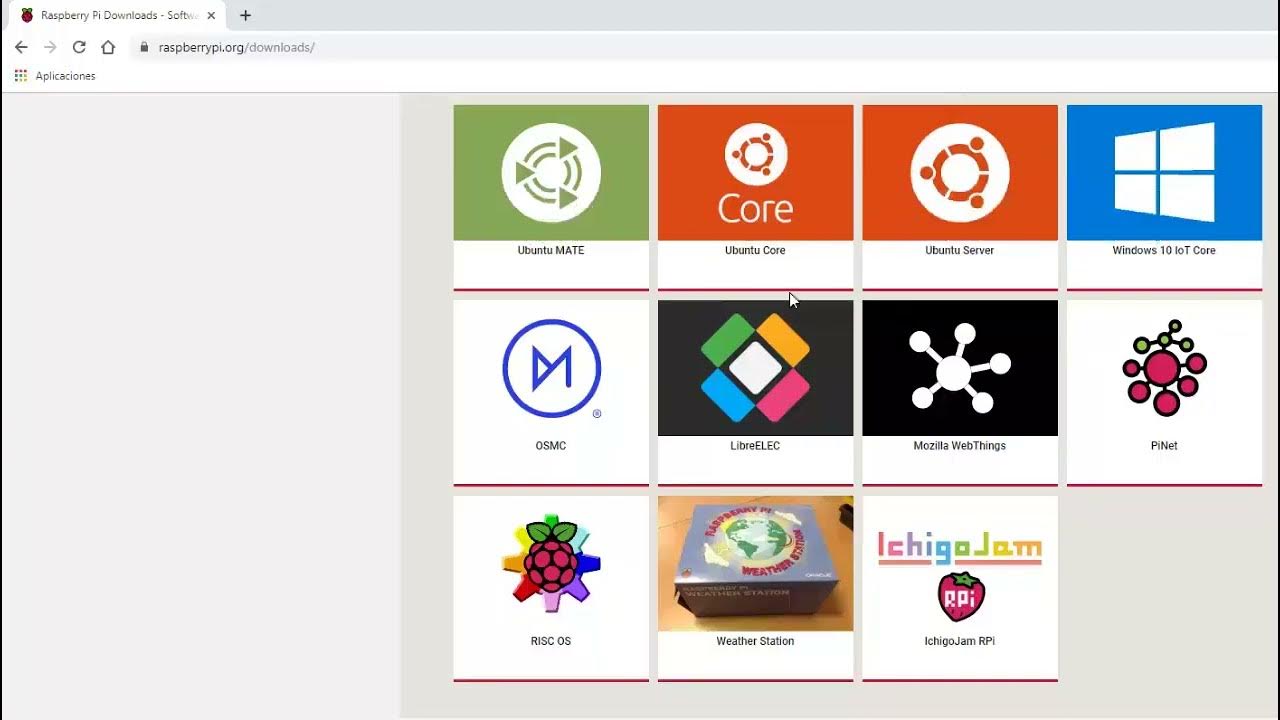Select the Ubuntu Server circle logo
This screenshot has height=720, width=1280.
coord(960,173)
